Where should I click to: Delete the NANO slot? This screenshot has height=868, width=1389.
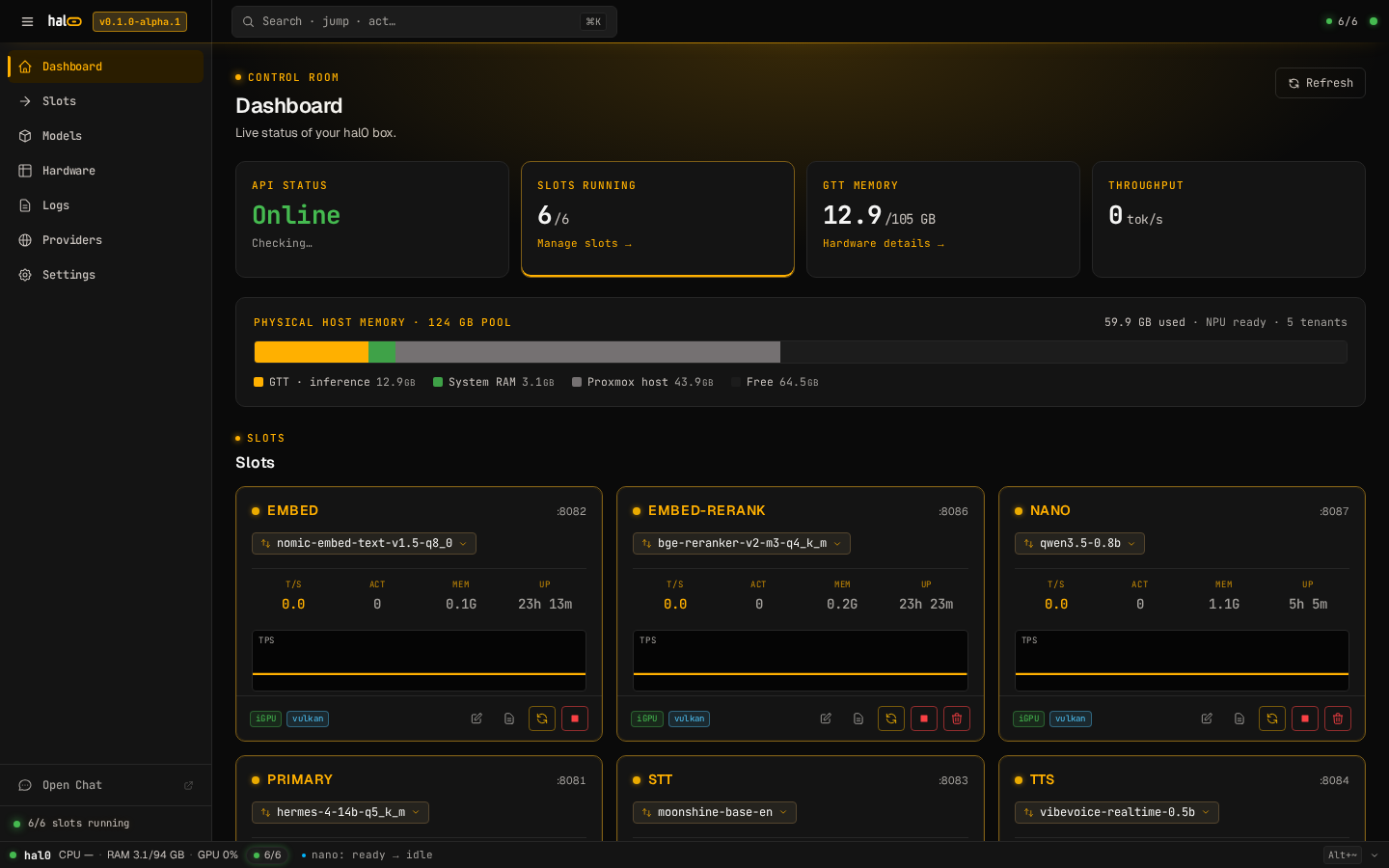(1338, 719)
